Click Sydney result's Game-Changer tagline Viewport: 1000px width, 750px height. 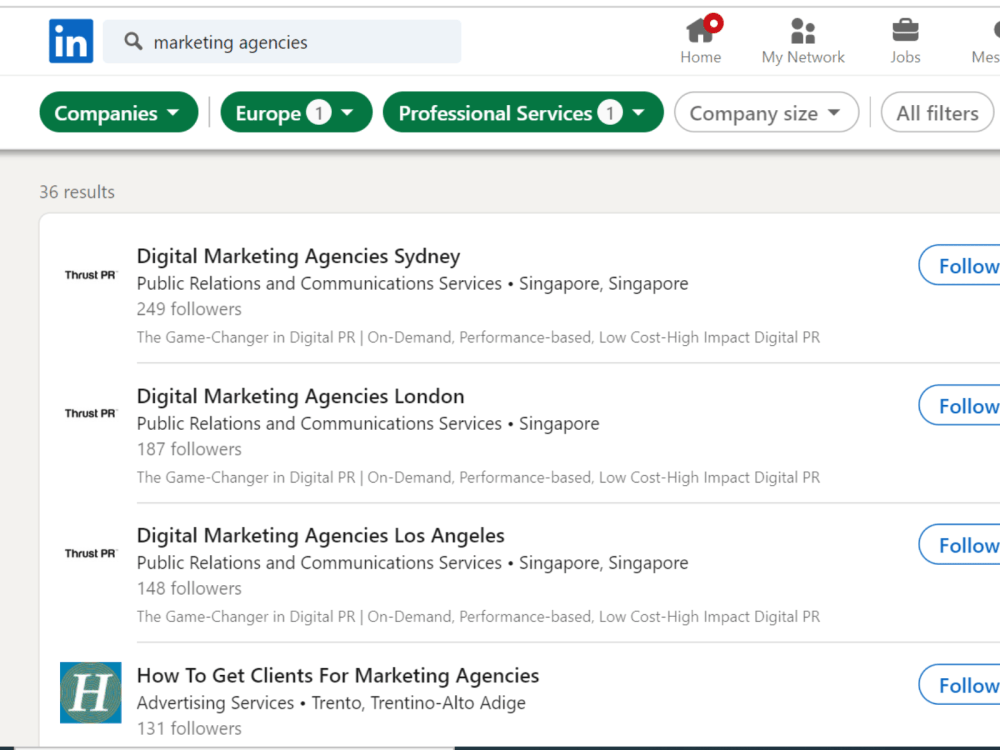click(478, 337)
